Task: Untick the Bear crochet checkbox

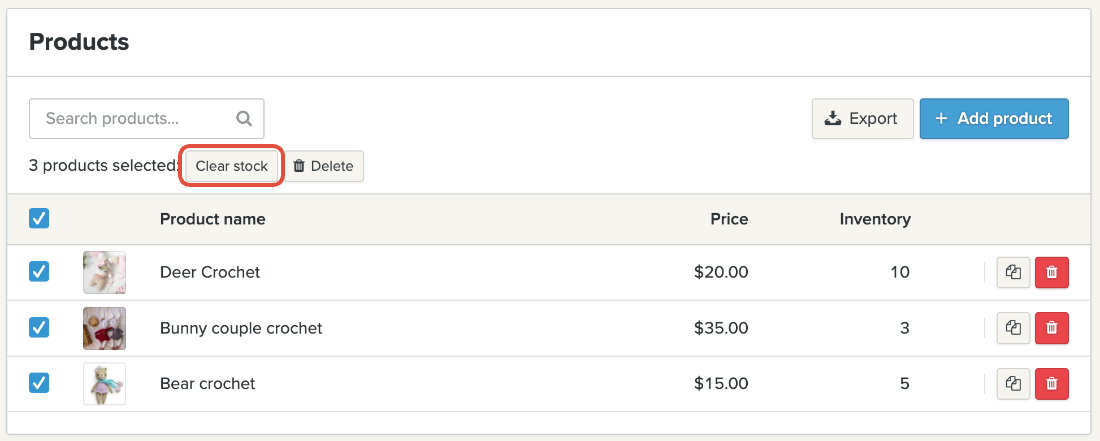Action: tap(39, 383)
